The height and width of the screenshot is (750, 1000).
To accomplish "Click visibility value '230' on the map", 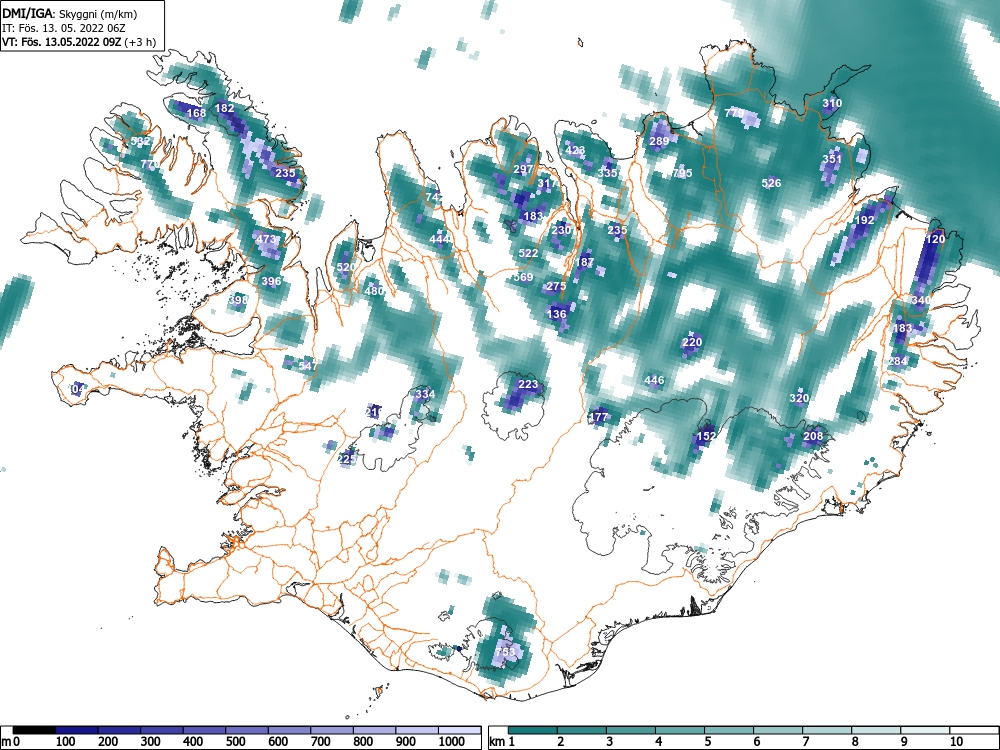I will (x=561, y=230).
